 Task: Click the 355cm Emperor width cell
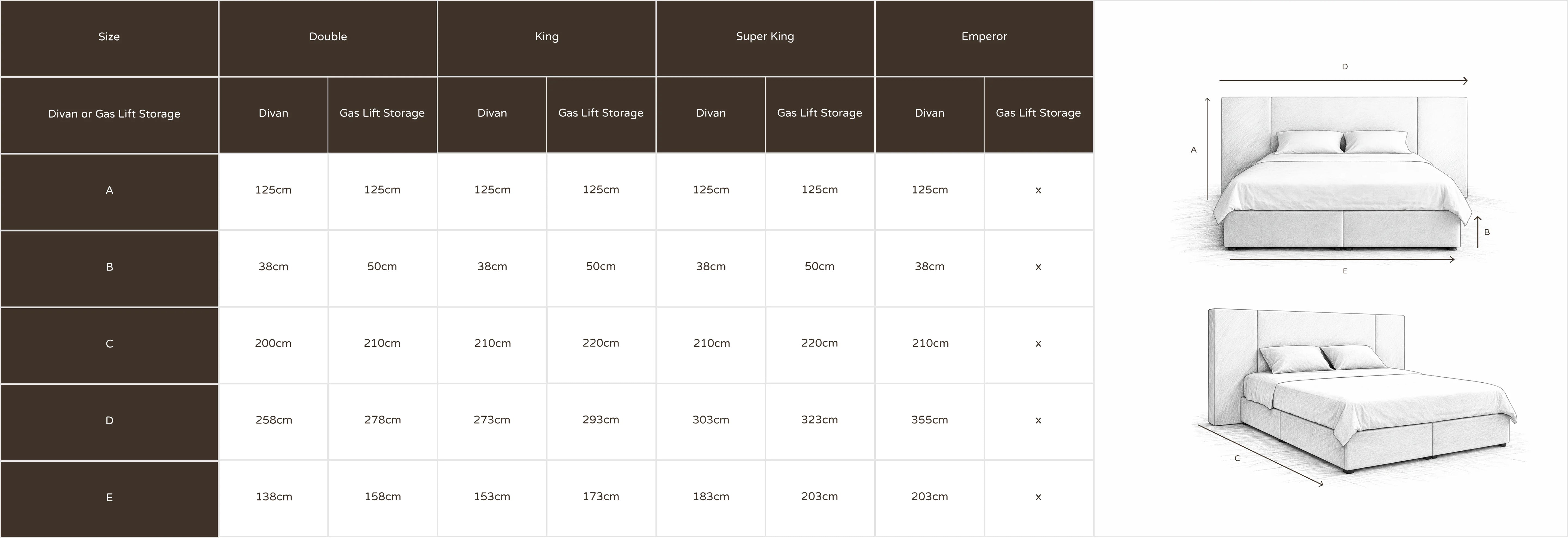point(929,420)
